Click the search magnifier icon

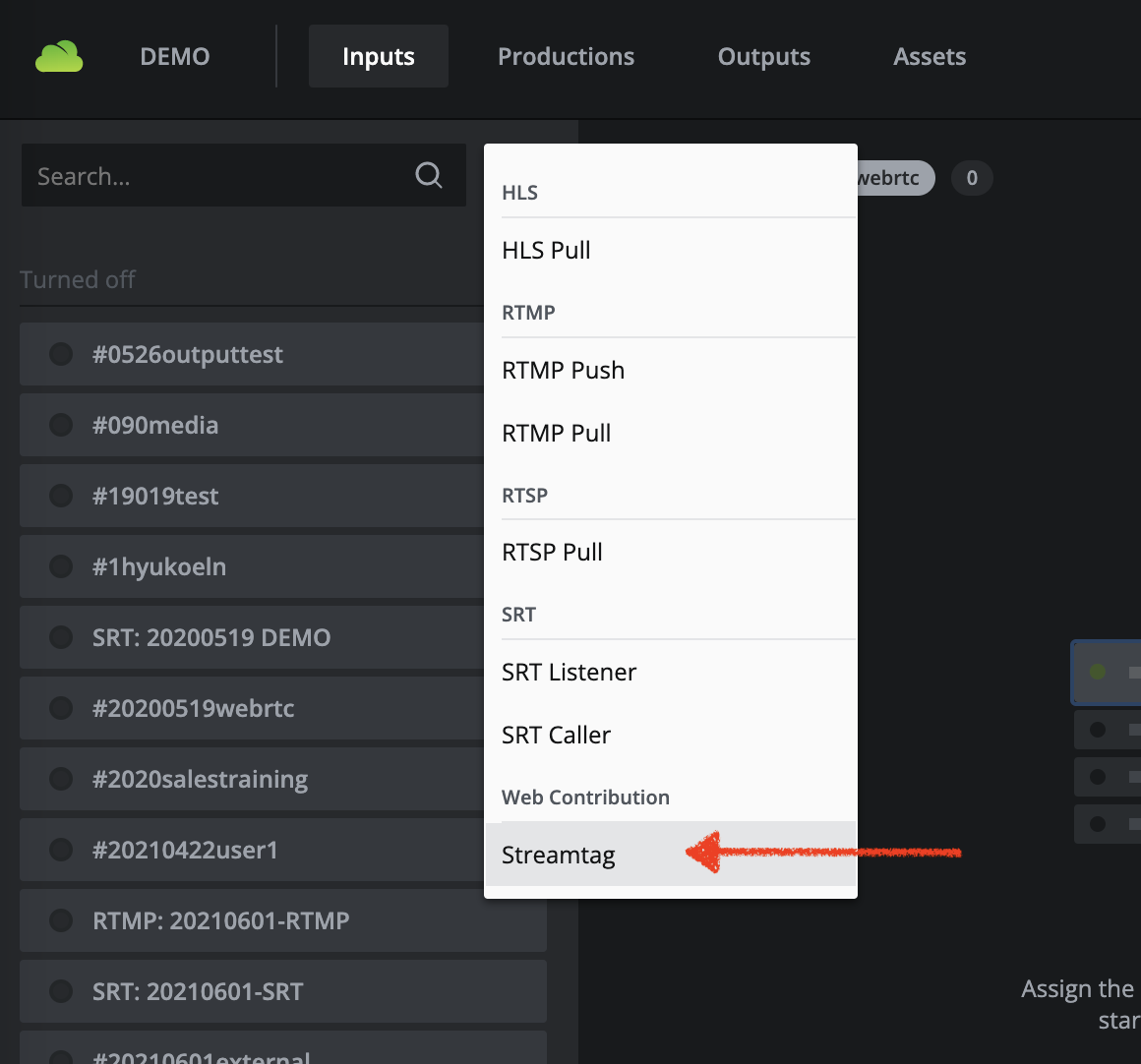[x=429, y=175]
